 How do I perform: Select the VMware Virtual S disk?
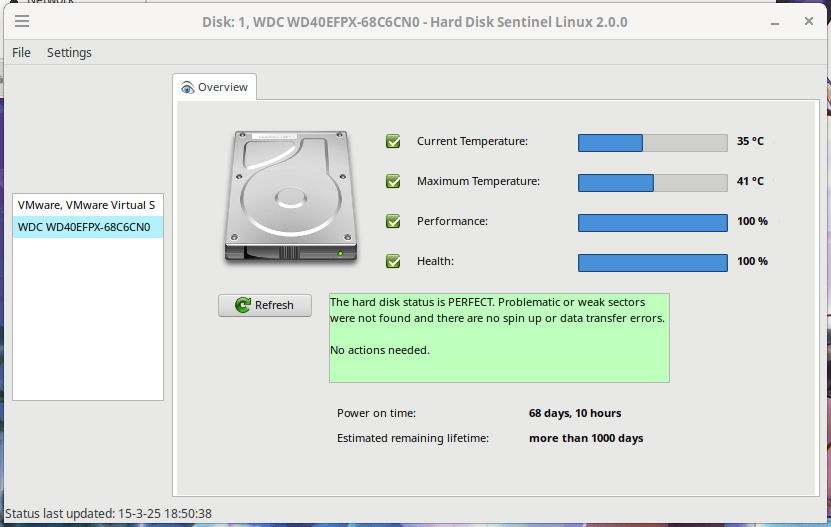coord(88,205)
